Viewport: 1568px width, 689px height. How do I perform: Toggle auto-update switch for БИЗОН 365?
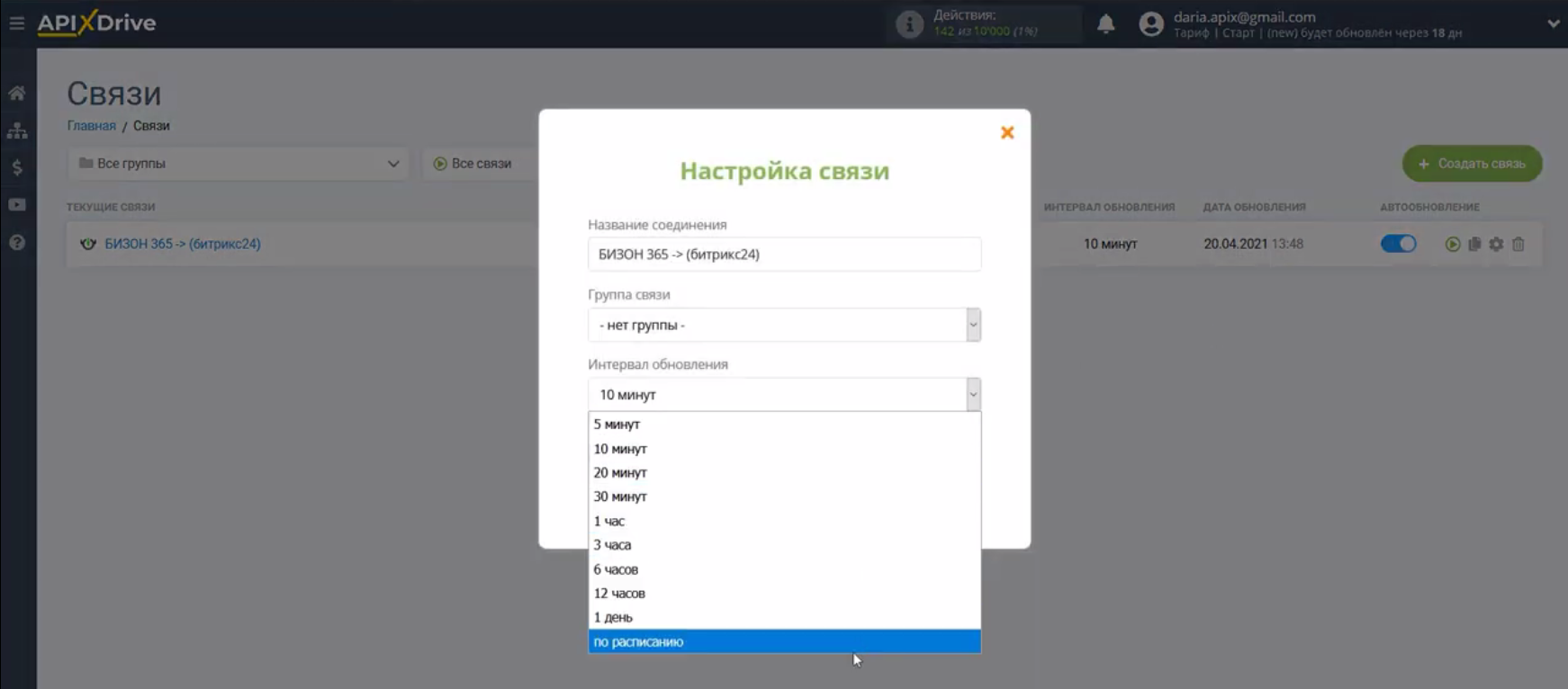click(x=1399, y=244)
